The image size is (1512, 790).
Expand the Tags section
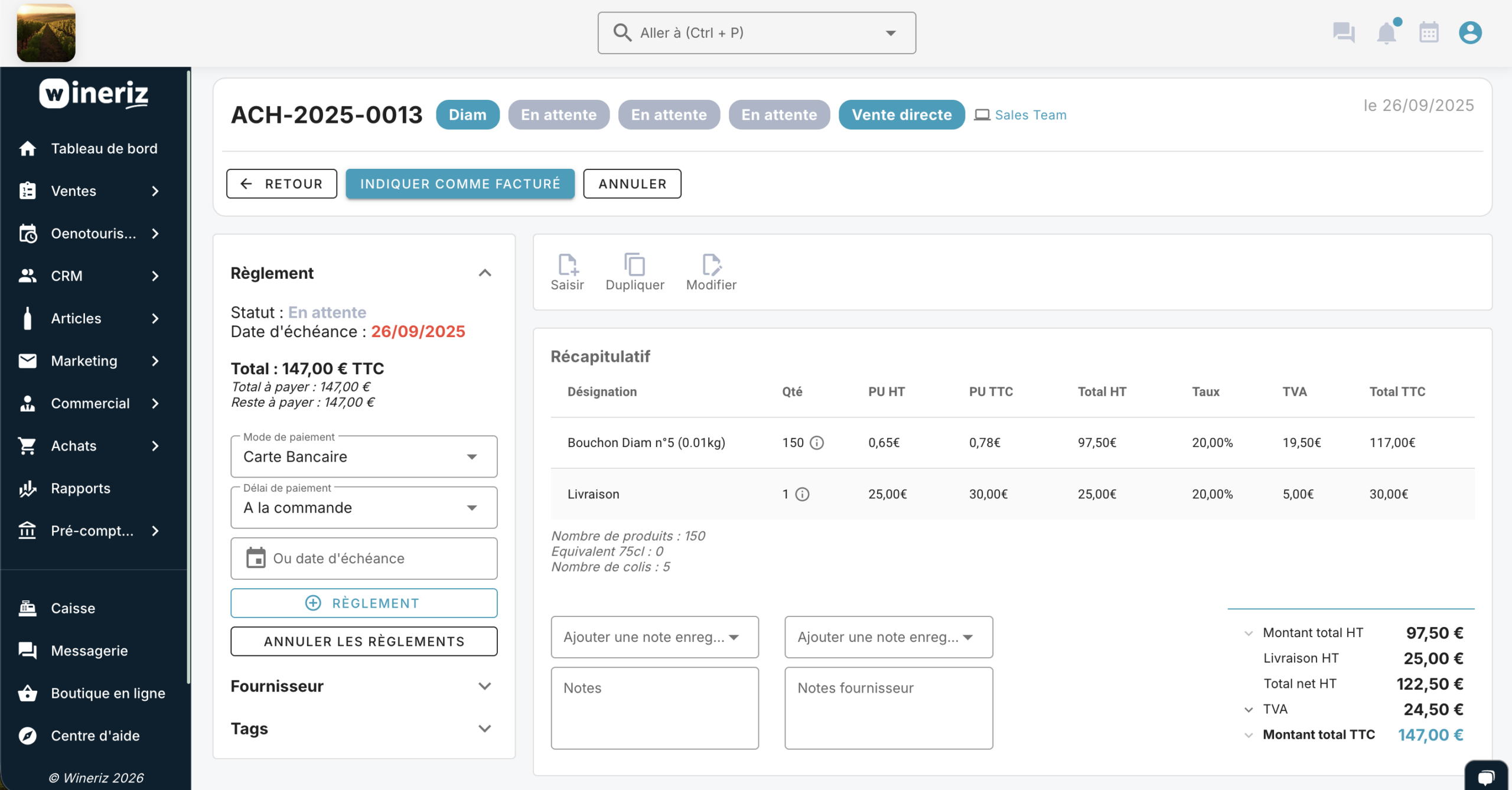coord(484,729)
